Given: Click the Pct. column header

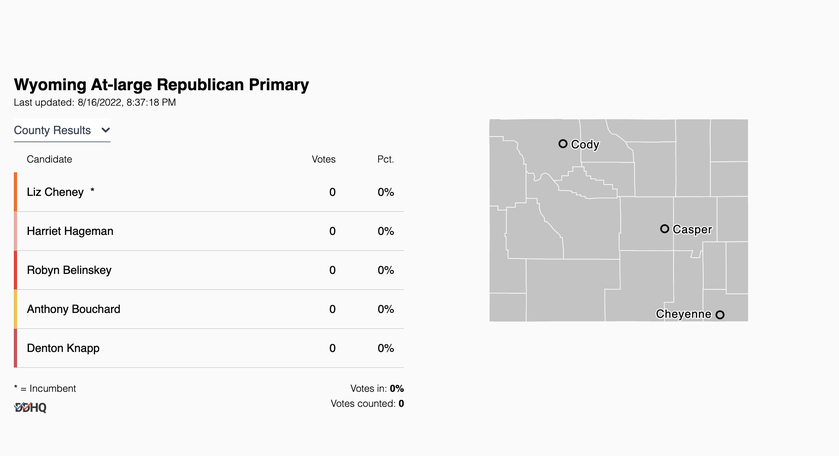Looking at the screenshot, I should coord(385,159).
